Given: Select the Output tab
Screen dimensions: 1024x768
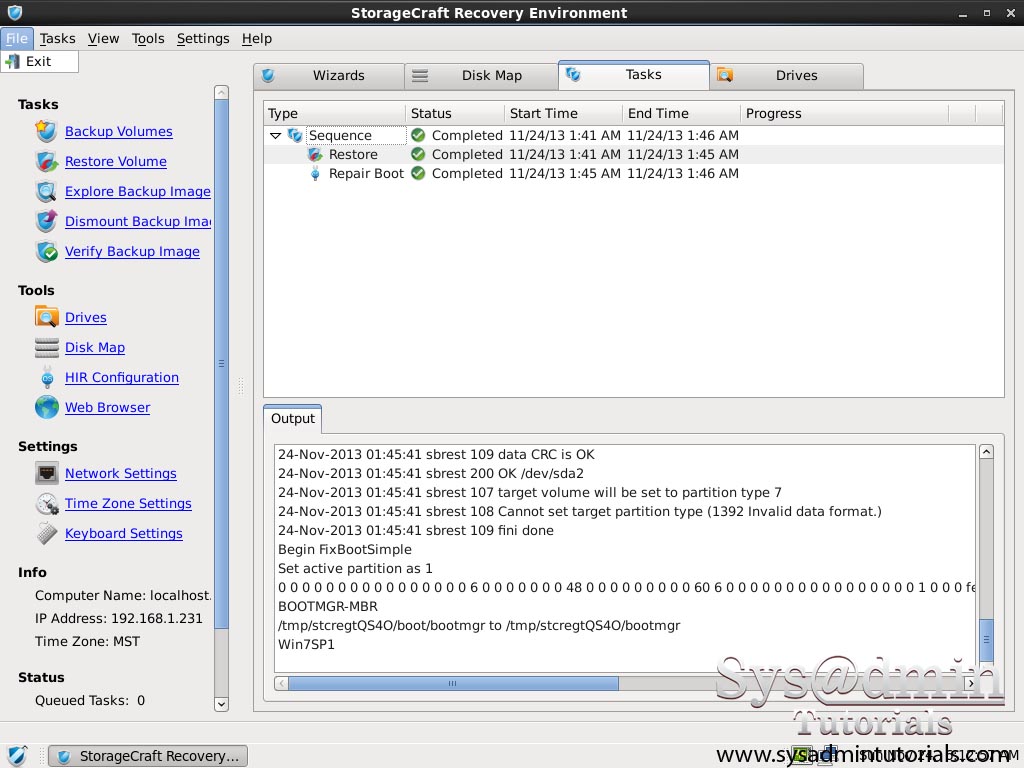Looking at the screenshot, I should [293, 419].
